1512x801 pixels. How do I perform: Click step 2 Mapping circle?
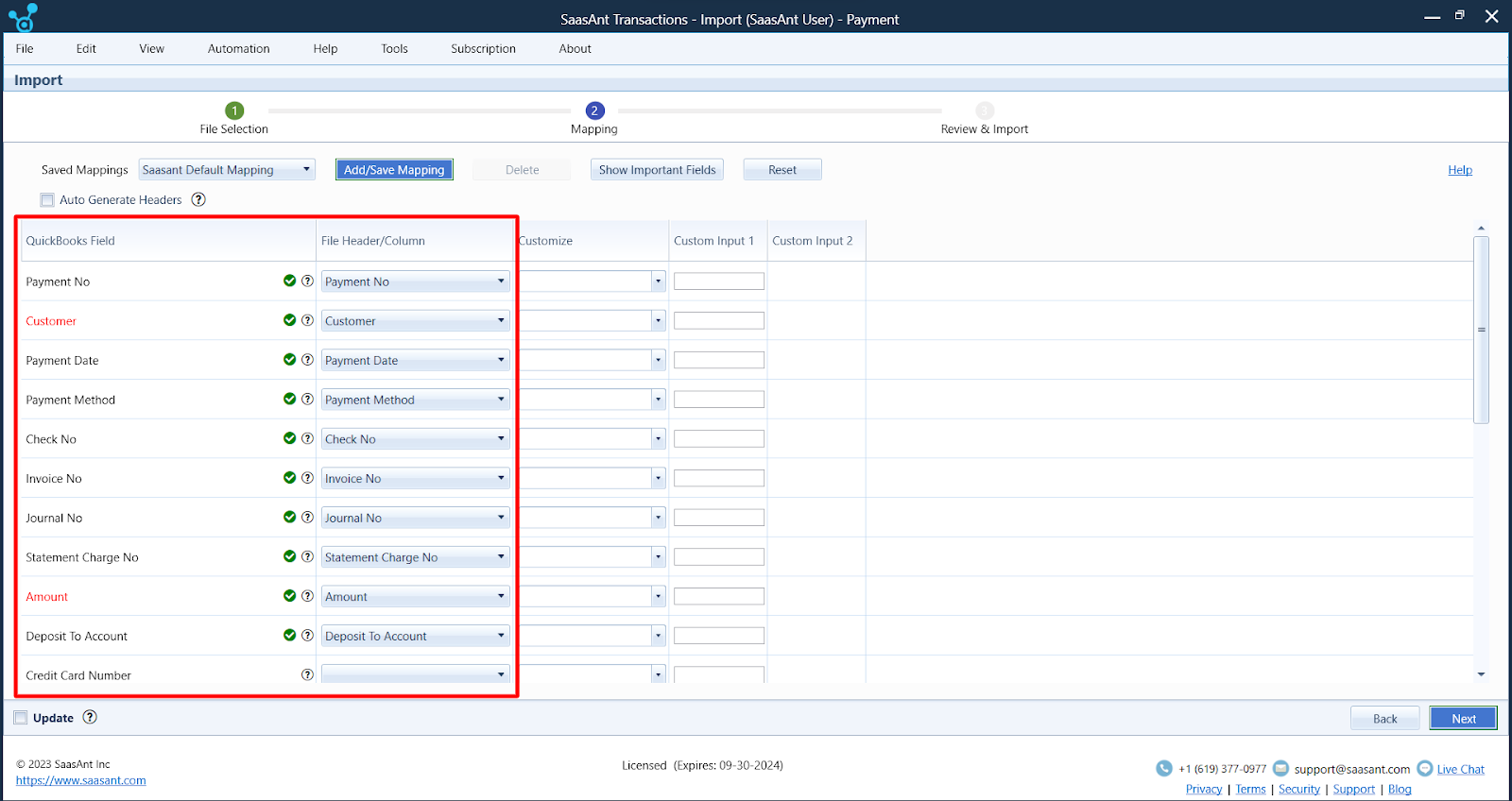[x=594, y=111]
